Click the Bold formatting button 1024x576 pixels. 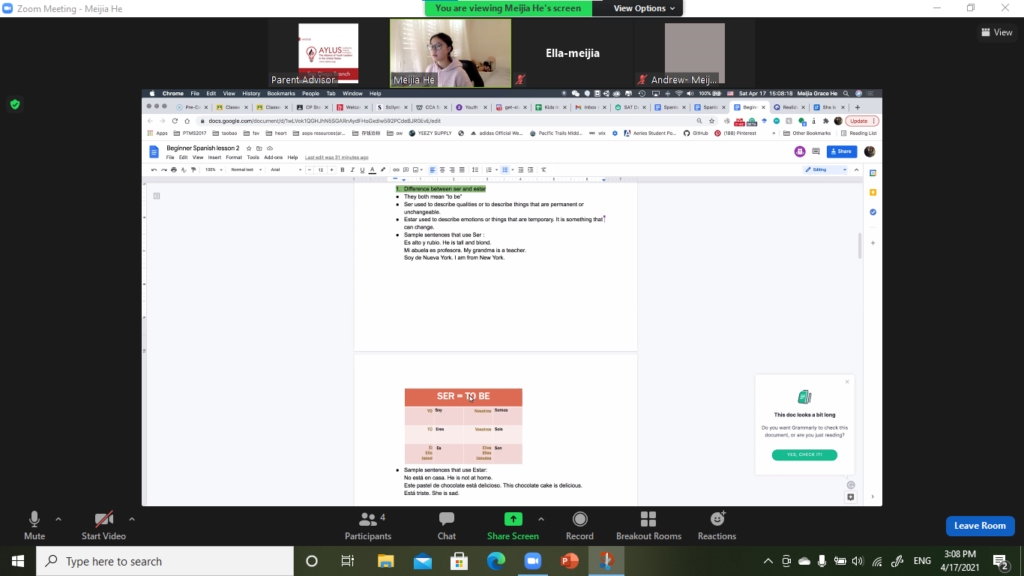342,170
